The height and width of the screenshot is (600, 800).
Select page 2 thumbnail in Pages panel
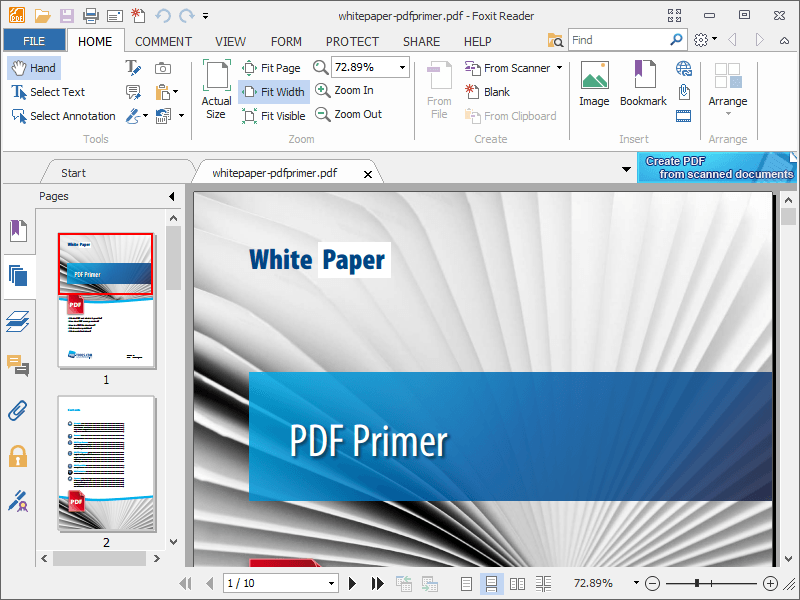[105, 463]
